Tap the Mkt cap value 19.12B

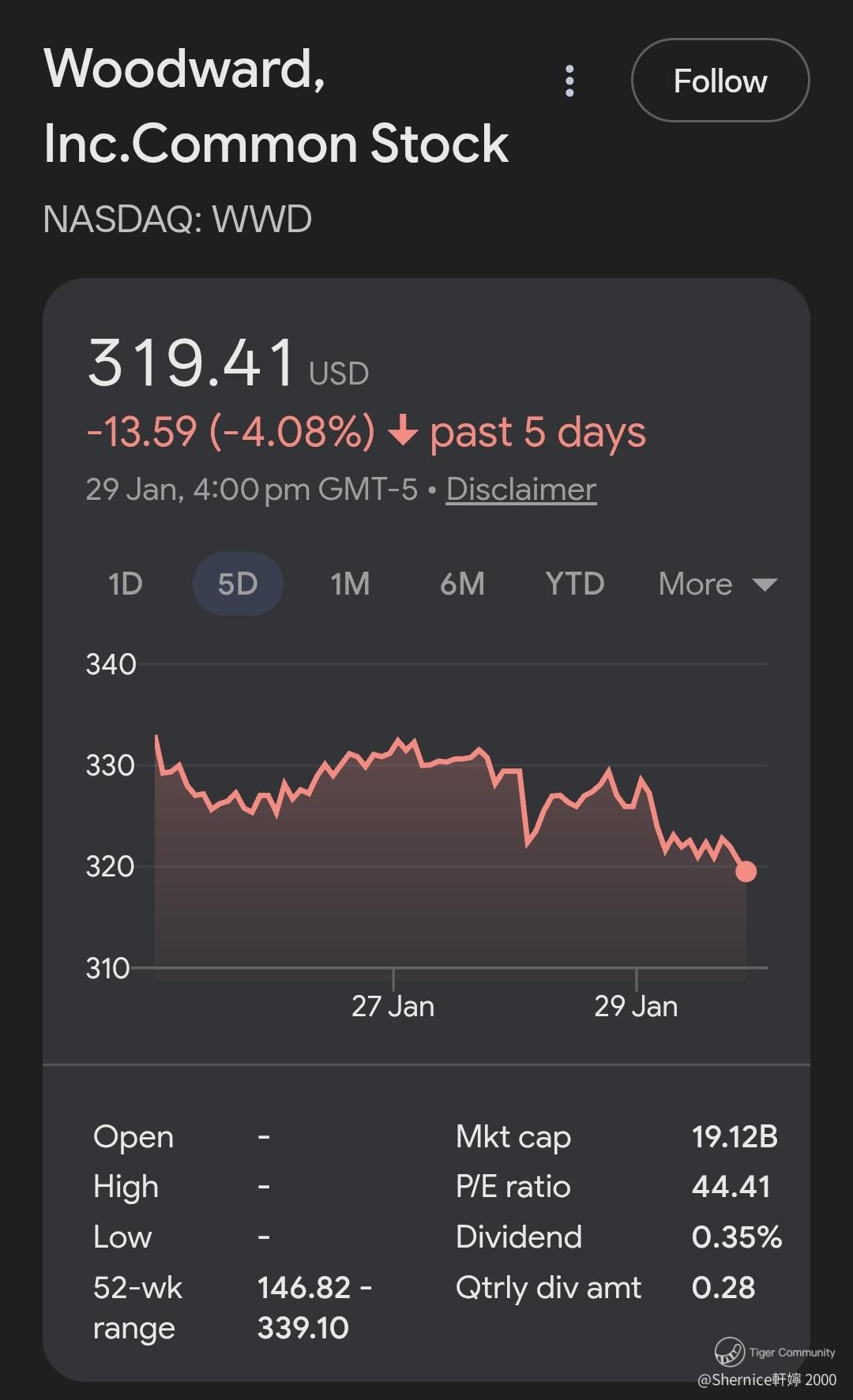point(735,1137)
